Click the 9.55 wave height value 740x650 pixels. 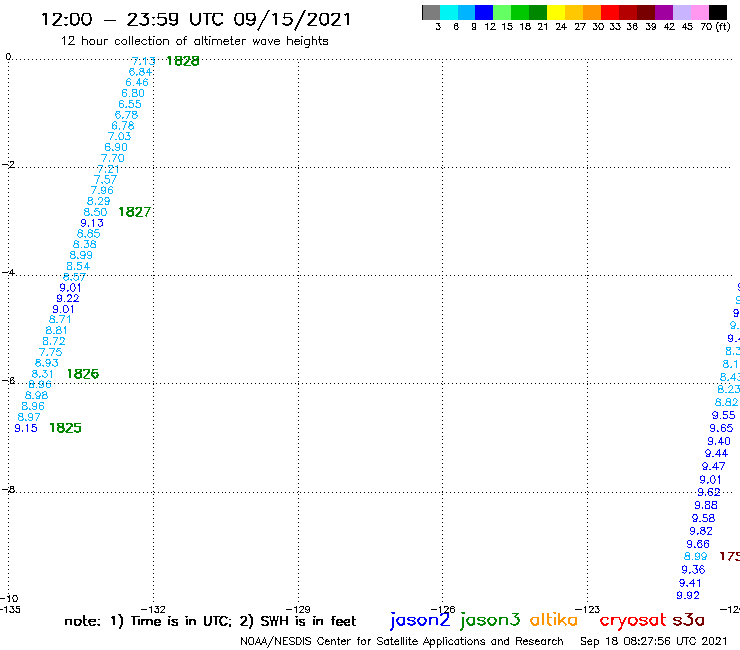[x=723, y=415]
